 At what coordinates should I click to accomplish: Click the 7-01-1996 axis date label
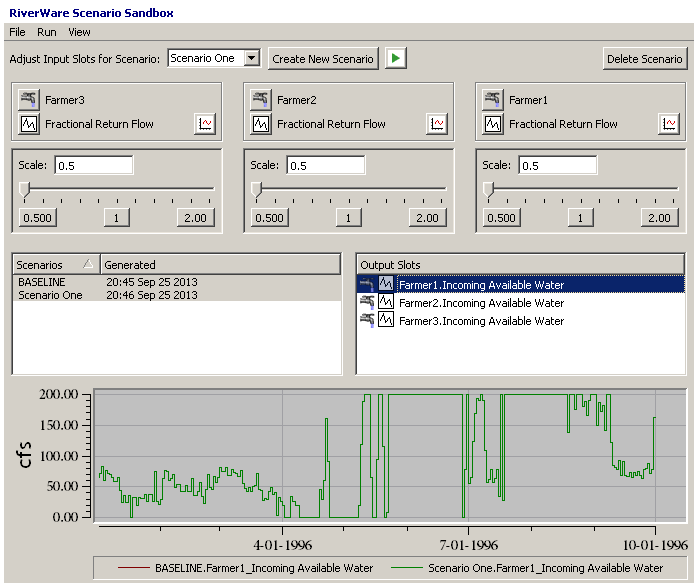click(x=469, y=545)
